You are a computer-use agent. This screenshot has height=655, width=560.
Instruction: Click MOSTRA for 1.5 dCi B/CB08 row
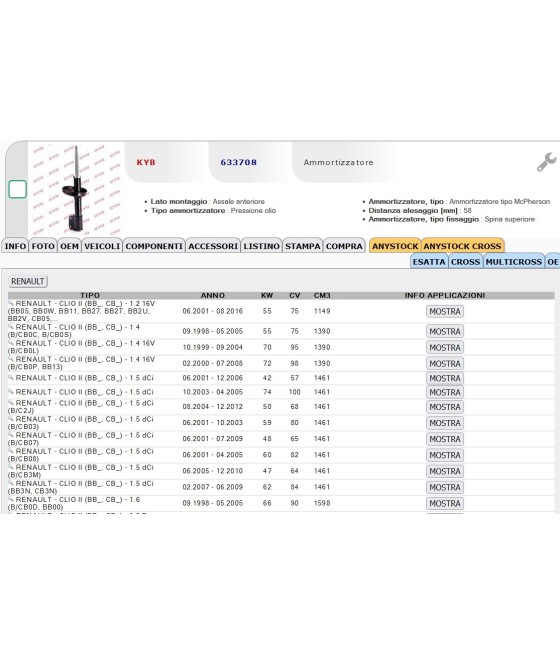[445, 455]
